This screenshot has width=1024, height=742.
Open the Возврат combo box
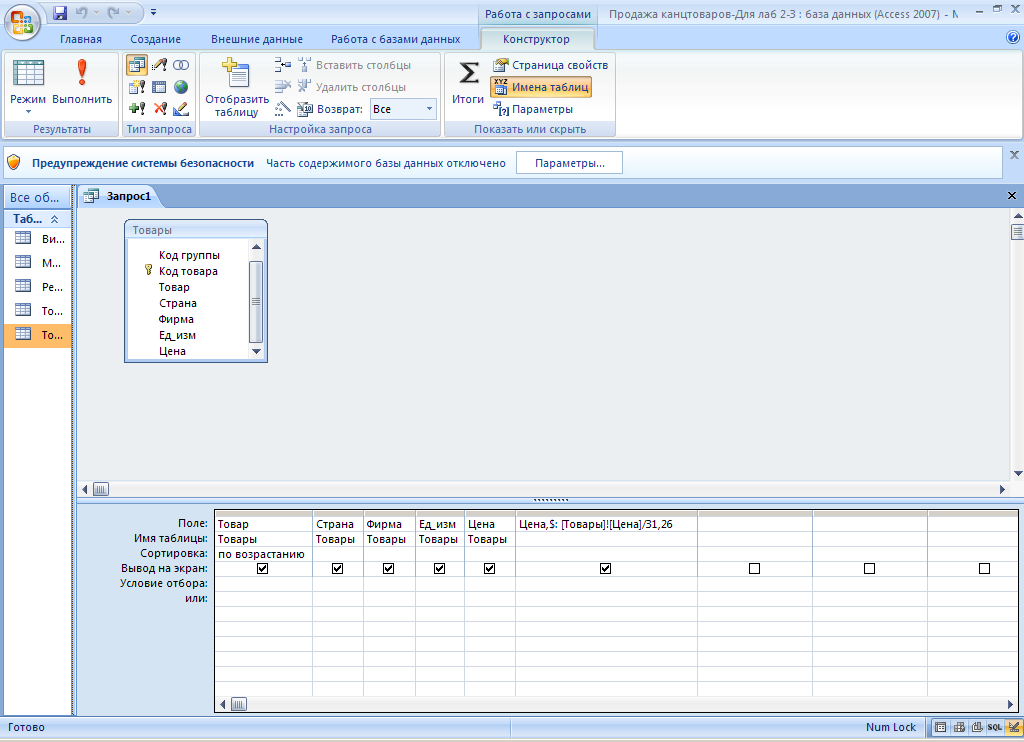[403, 109]
